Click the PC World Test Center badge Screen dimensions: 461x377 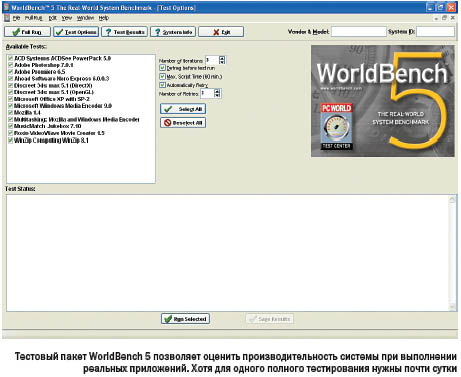337,126
